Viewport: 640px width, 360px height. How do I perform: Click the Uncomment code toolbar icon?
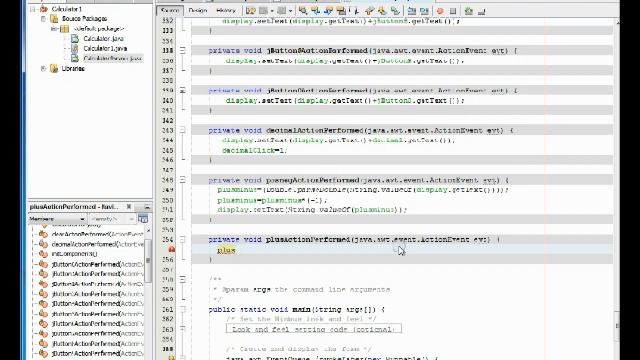(x=482, y=11)
